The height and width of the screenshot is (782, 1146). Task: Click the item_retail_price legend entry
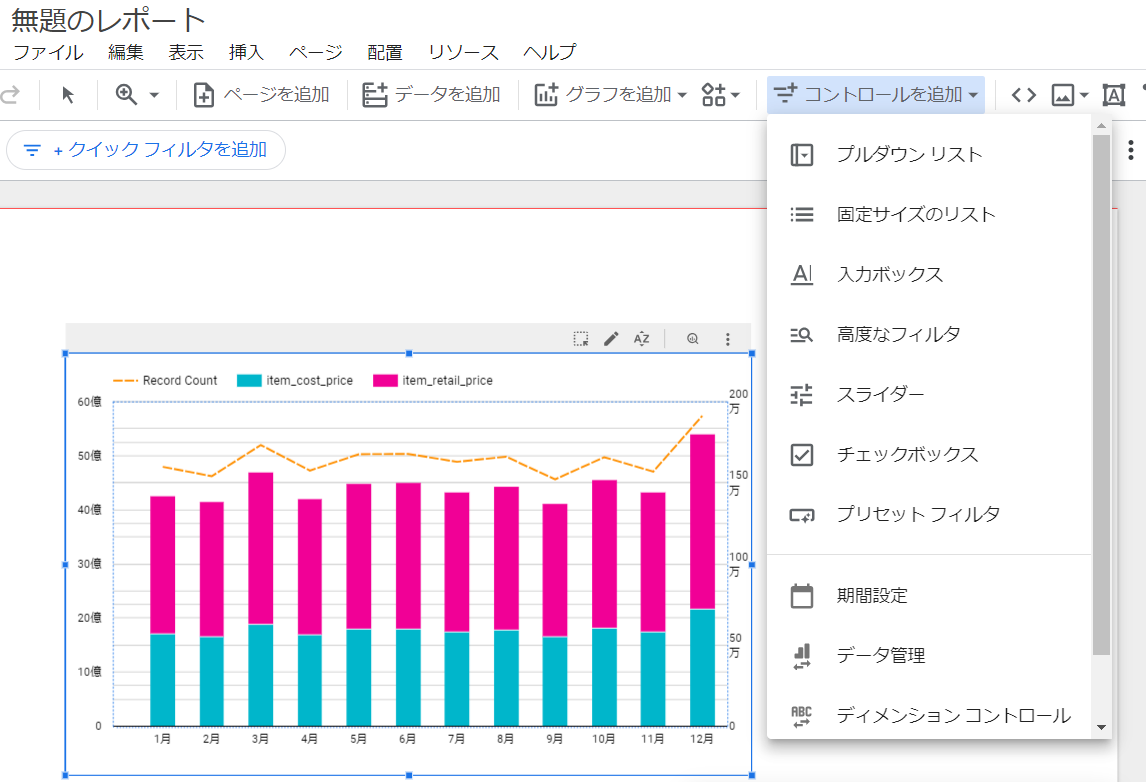433,381
